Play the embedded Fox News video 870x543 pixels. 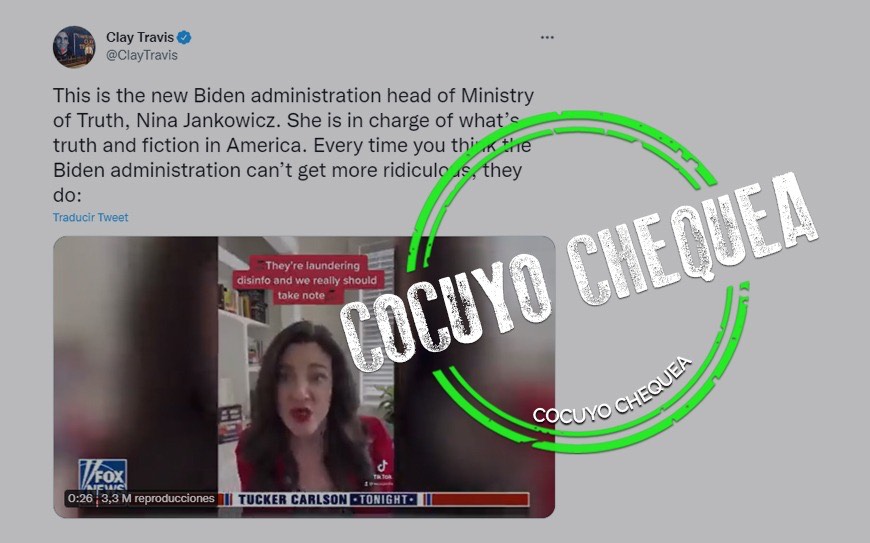pyautogui.click(x=304, y=377)
